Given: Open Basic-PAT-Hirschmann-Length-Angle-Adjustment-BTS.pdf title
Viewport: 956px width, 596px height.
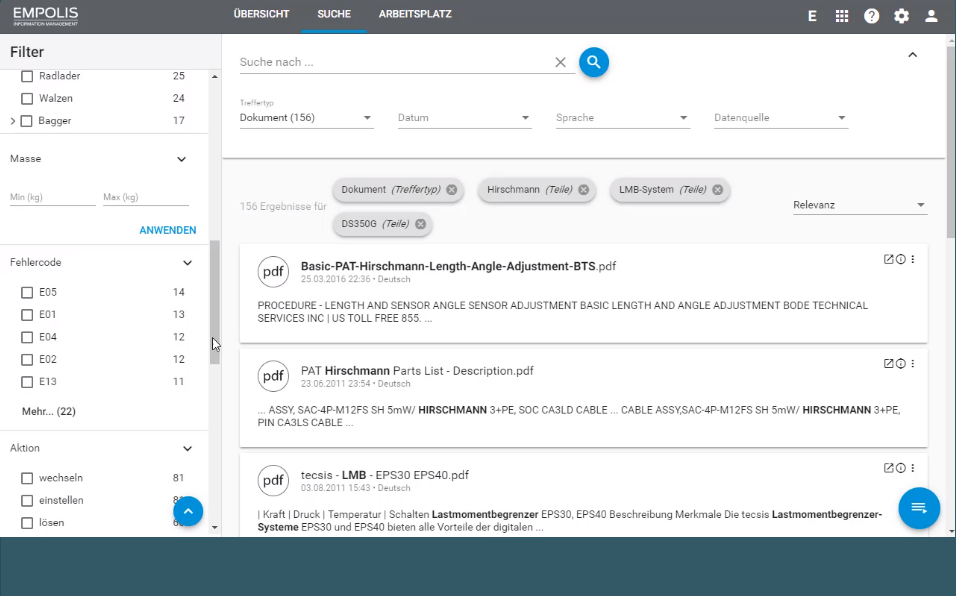Looking at the screenshot, I should [458, 266].
